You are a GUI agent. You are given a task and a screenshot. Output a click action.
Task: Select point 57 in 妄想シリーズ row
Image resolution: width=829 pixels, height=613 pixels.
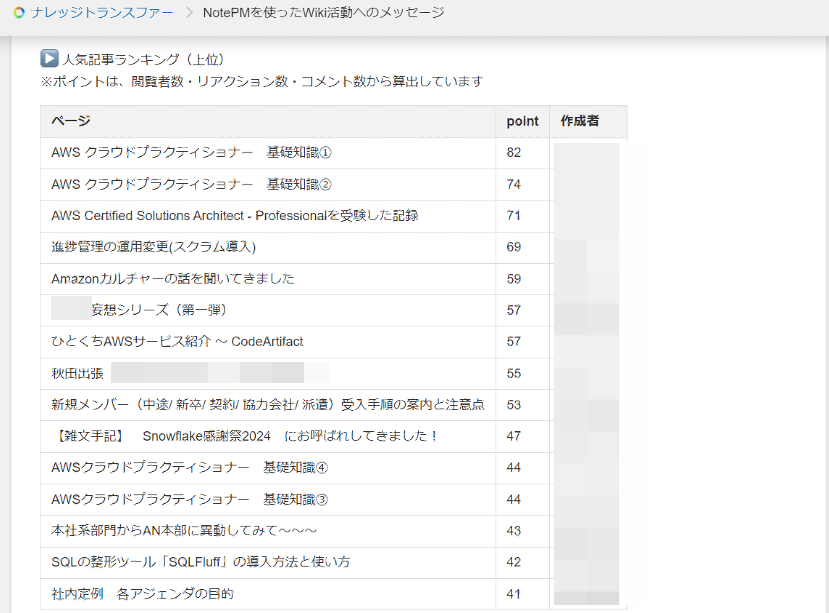tap(514, 310)
